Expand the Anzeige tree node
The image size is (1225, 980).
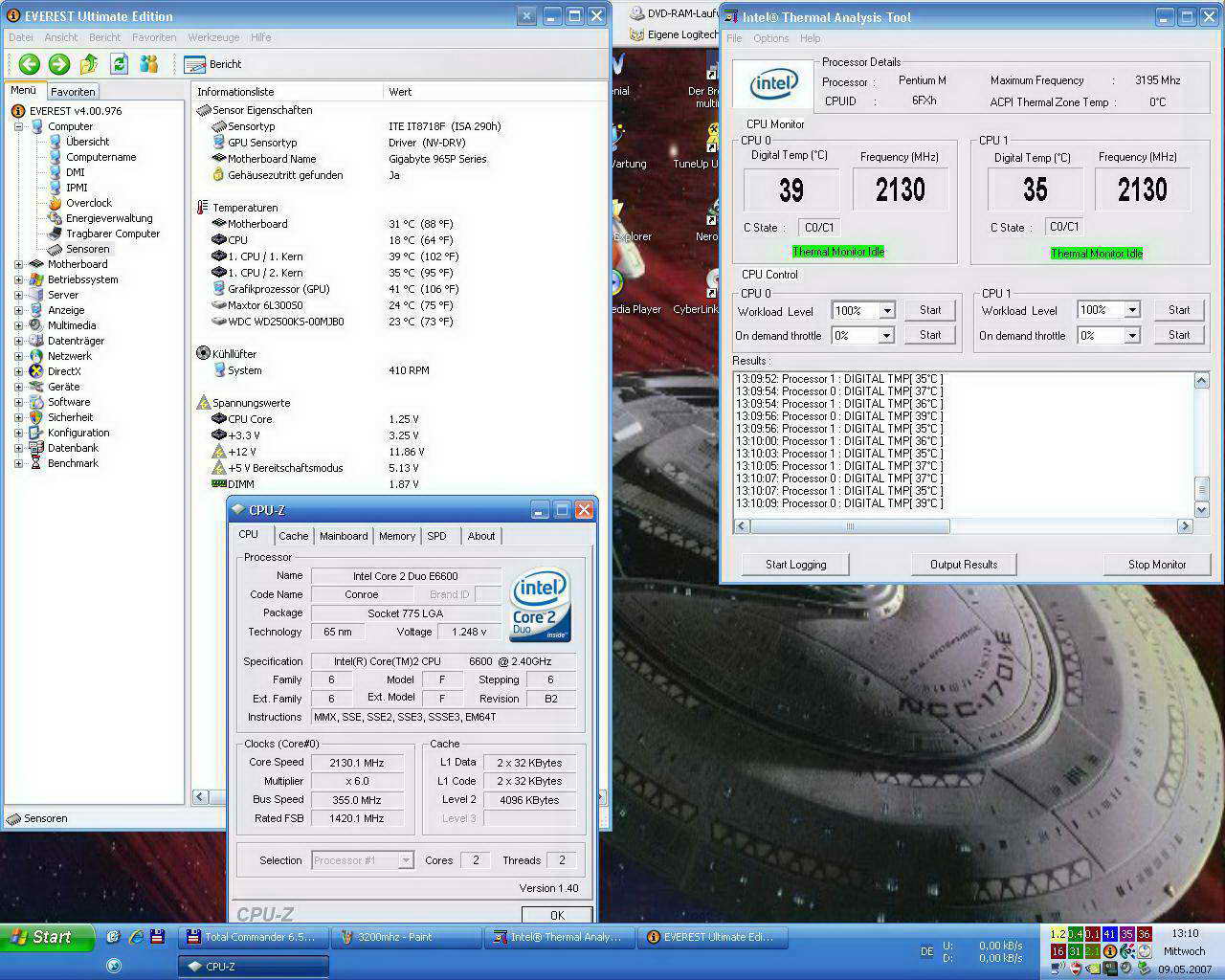pyautogui.click(x=18, y=310)
